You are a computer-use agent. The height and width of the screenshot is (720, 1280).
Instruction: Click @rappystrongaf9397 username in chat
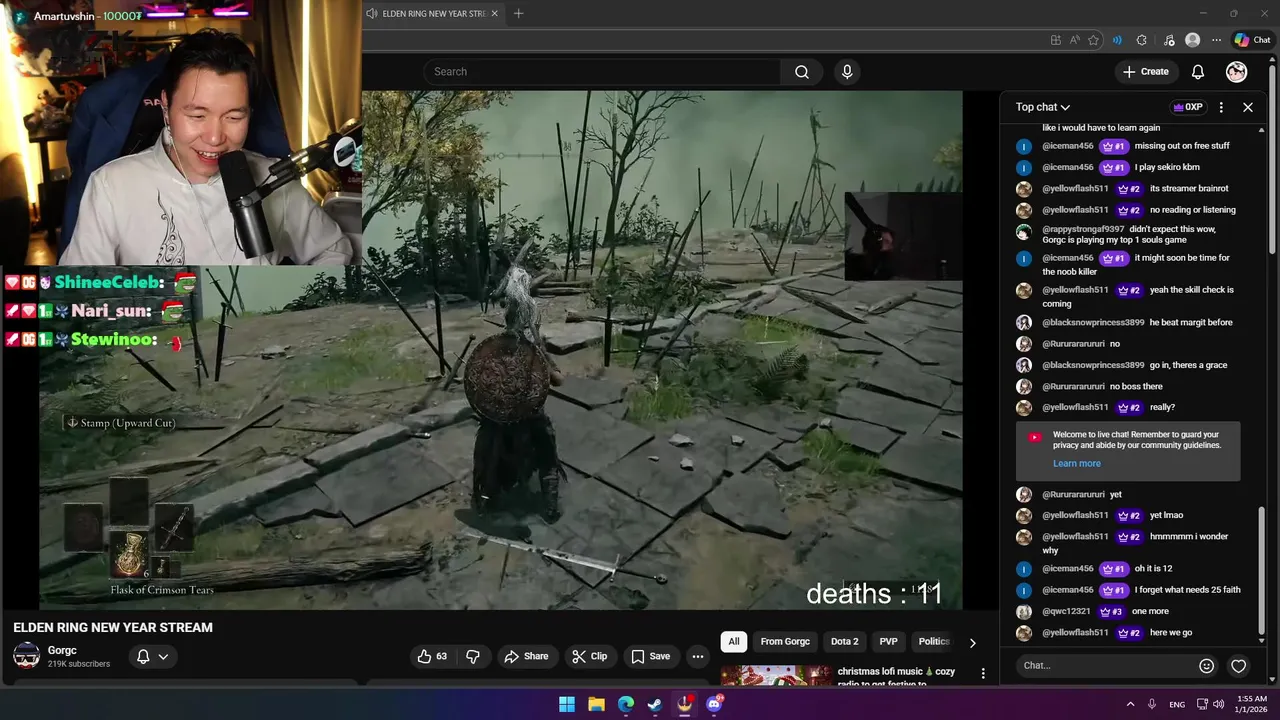click(1083, 229)
